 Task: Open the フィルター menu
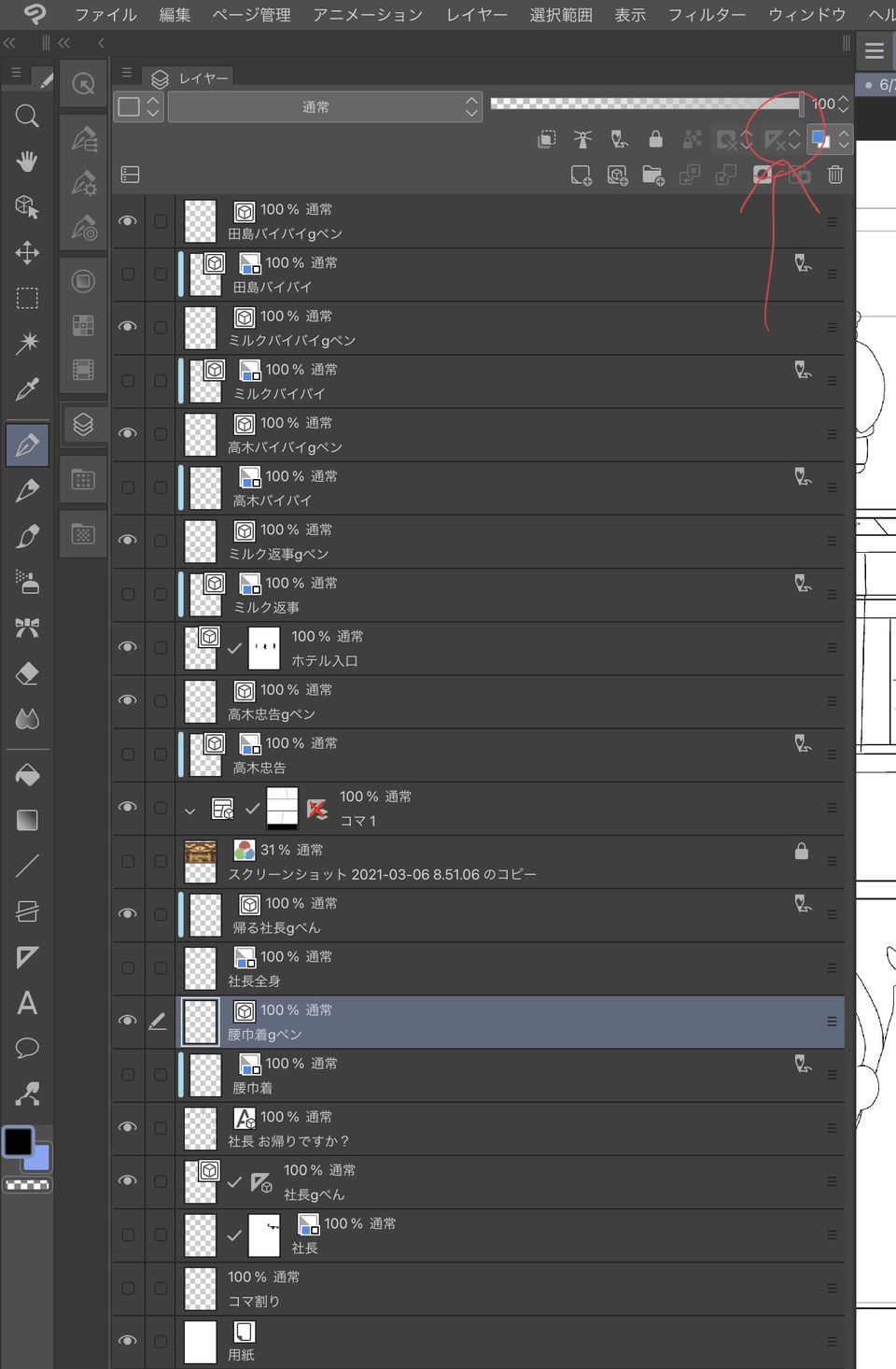click(707, 15)
